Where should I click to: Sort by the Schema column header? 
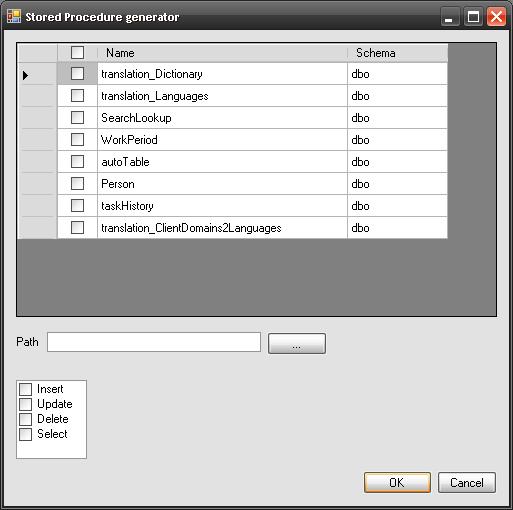pos(397,53)
